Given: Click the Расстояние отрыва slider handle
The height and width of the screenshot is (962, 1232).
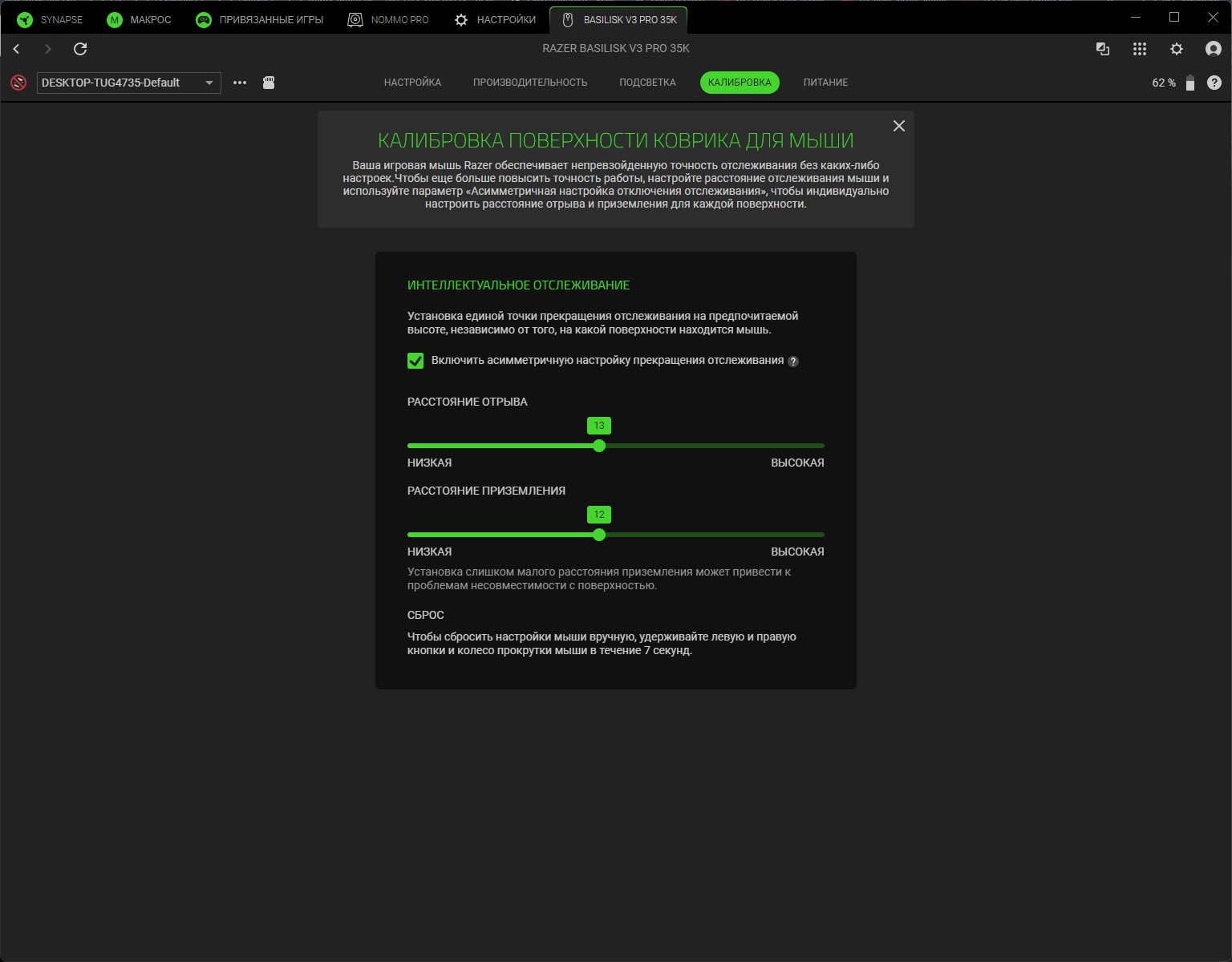Looking at the screenshot, I should (599, 446).
